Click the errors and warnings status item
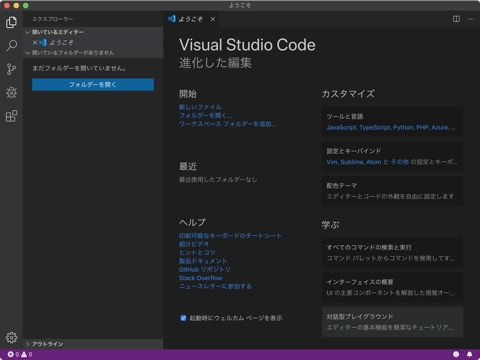 coord(20,354)
